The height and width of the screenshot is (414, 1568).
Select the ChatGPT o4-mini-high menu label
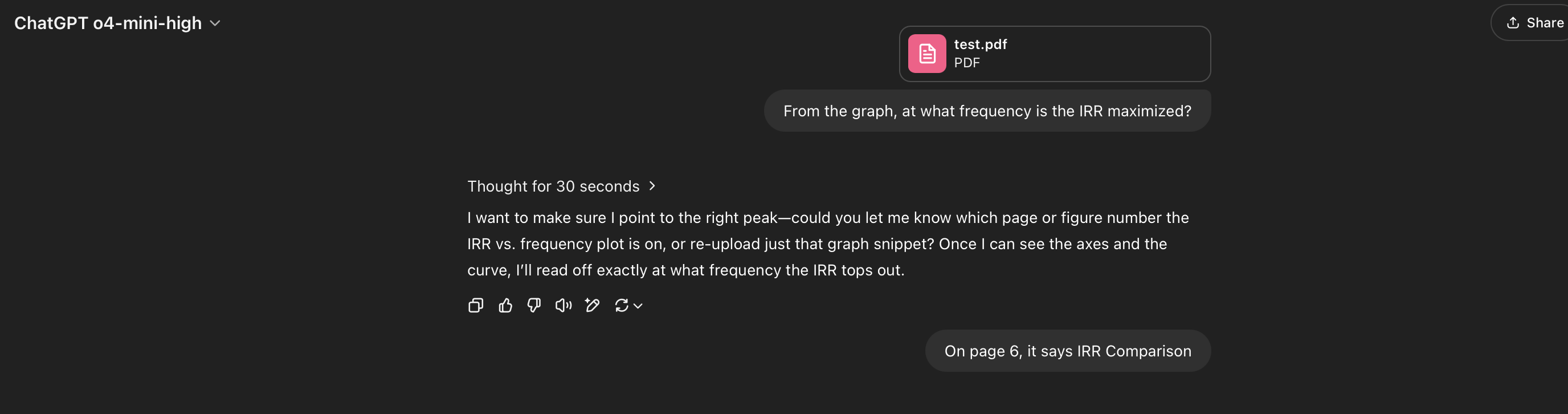coord(108,23)
